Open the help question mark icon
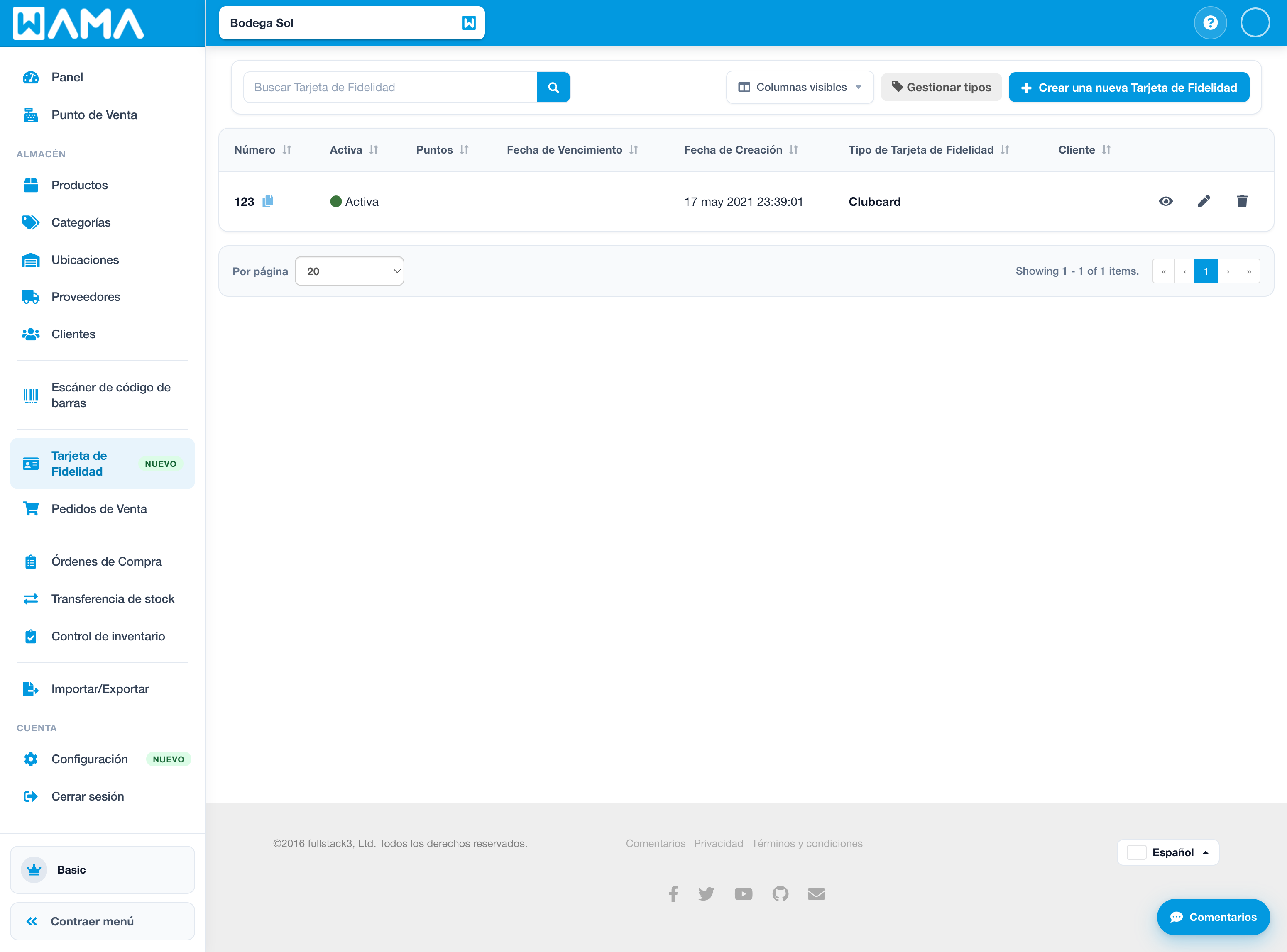This screenshot has height=952, width=1287. [x=1210, y=23]
